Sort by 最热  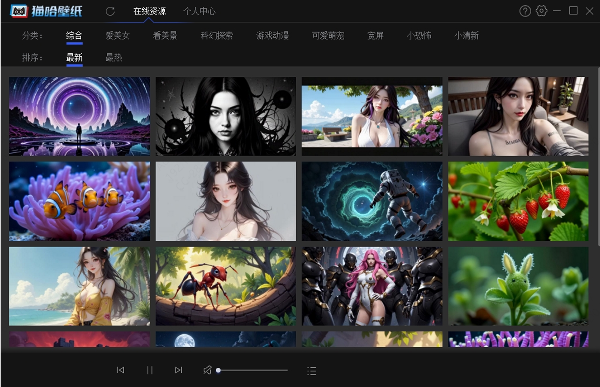(x=114, y=57)
